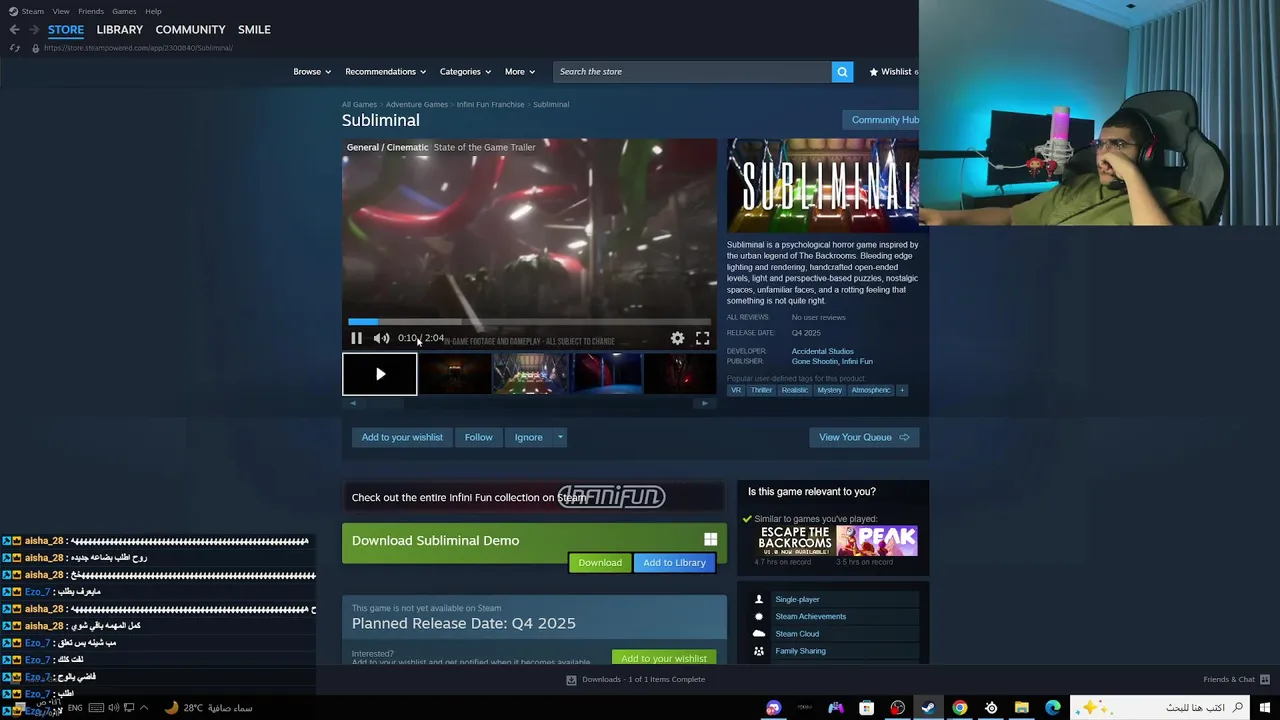This screenshot has width=1280, height=720.
Task: Select the Atmospheric tag
Action: click(x=870, y=390)
